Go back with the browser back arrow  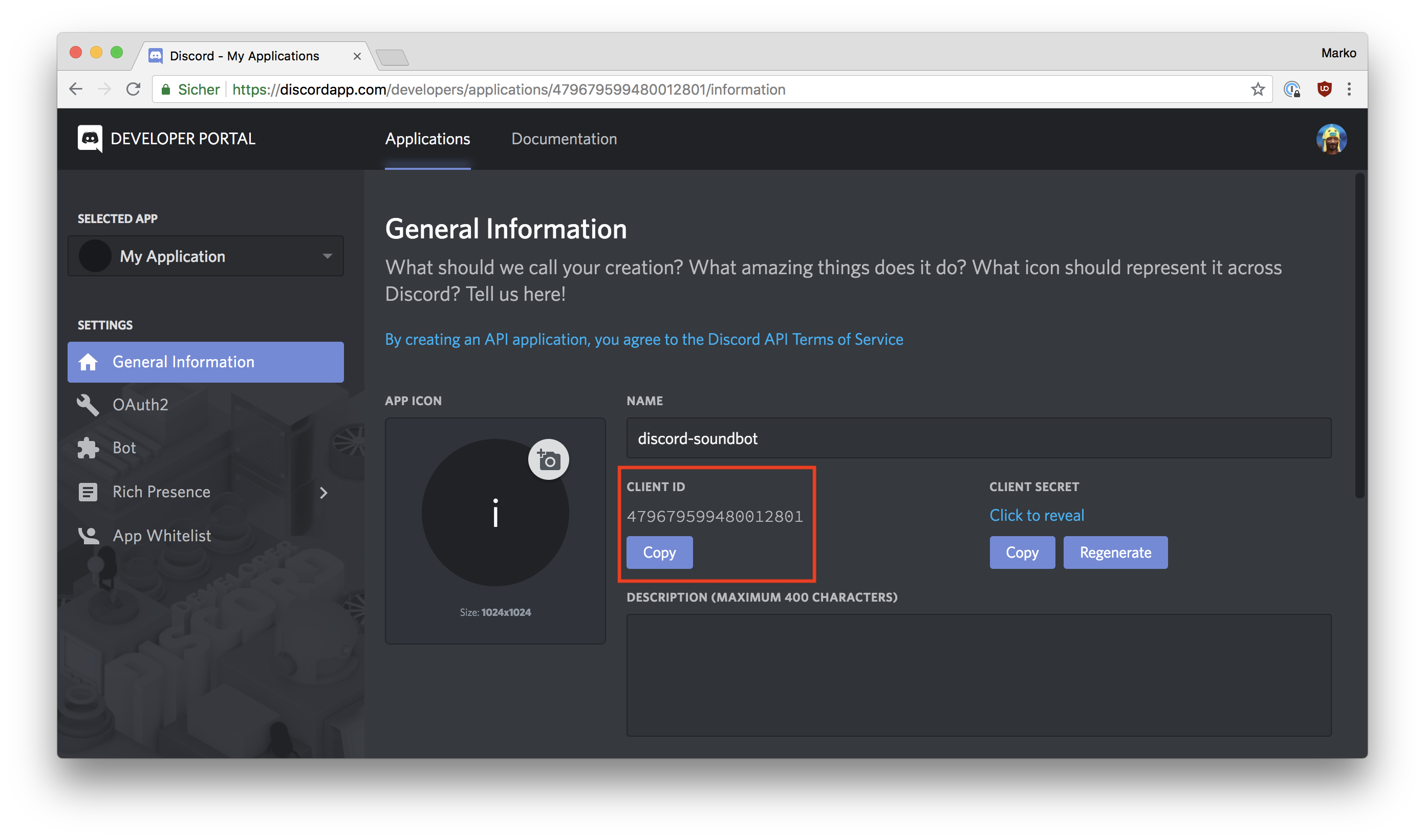[76, 90]
